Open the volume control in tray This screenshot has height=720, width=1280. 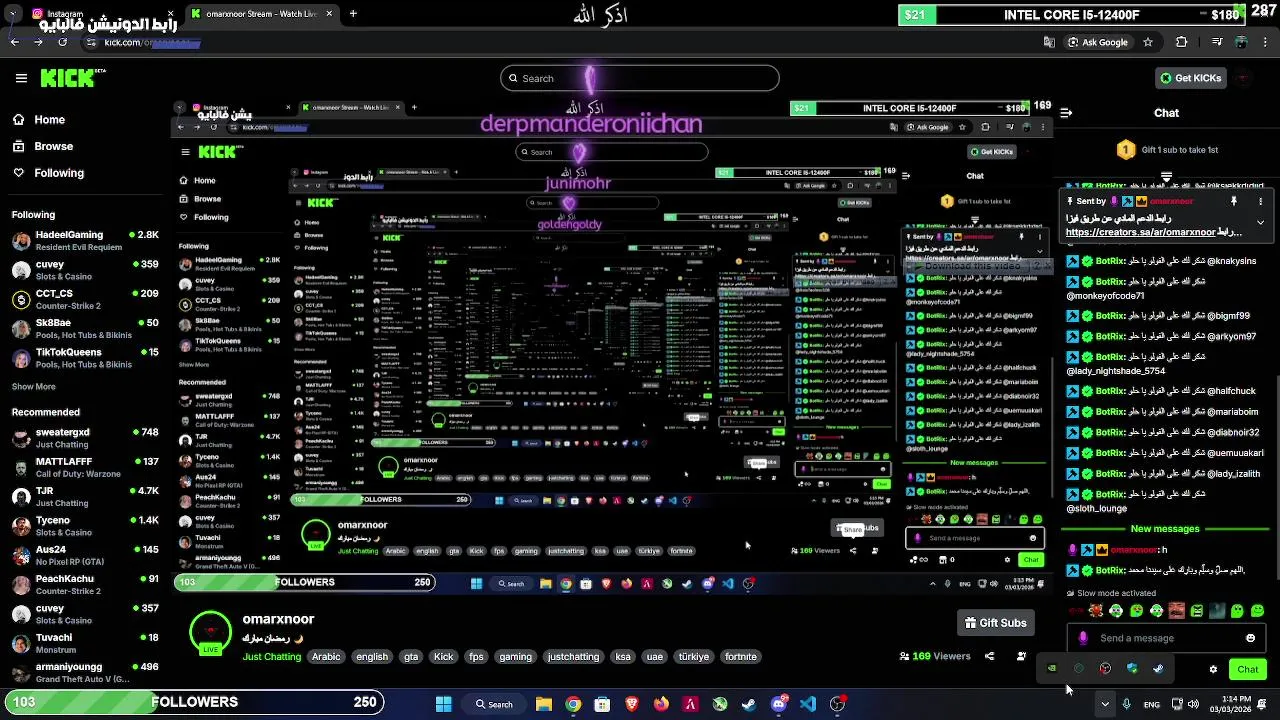point(1193,704)
